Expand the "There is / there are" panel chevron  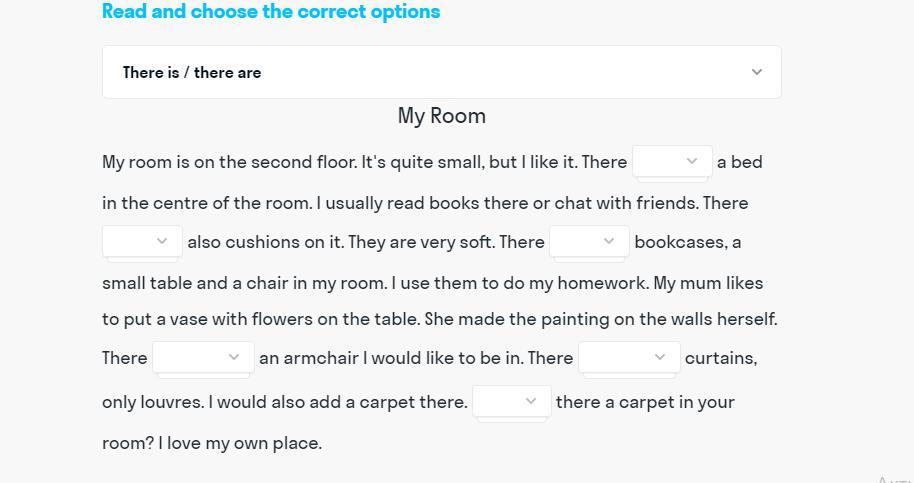coord(757,72)
